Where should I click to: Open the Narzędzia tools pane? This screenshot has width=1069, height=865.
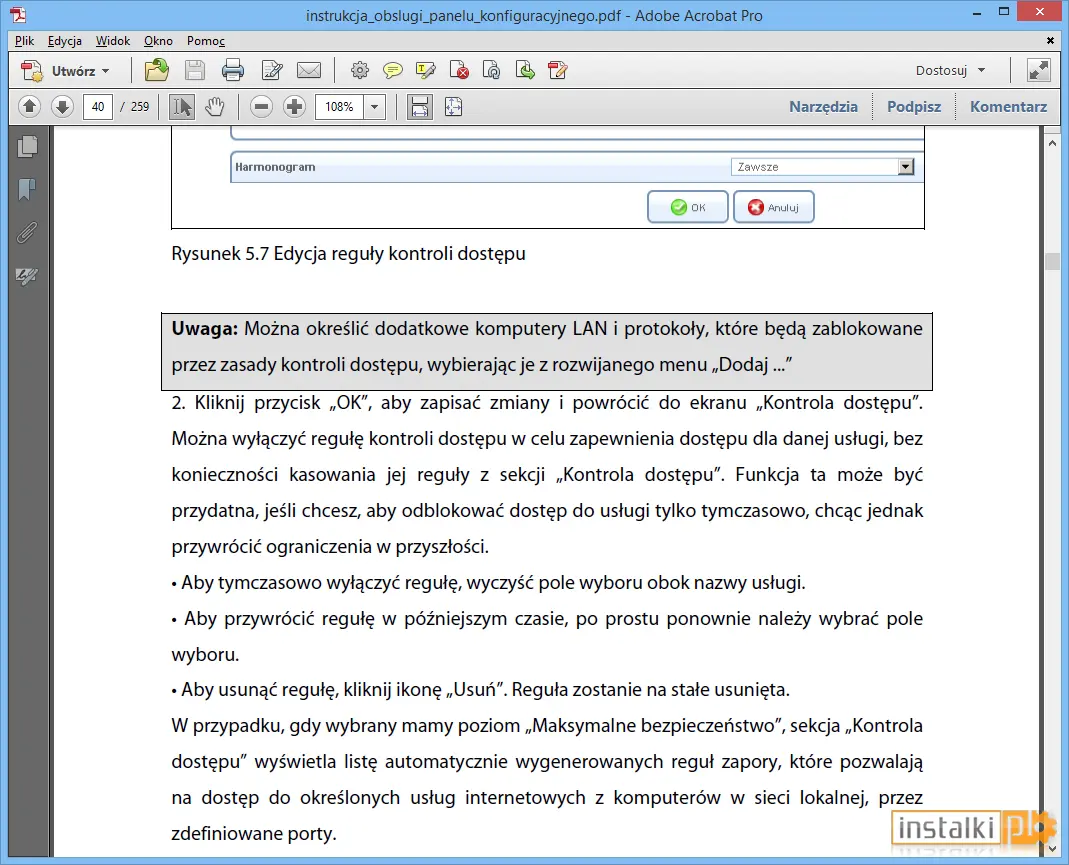[824, 106]
